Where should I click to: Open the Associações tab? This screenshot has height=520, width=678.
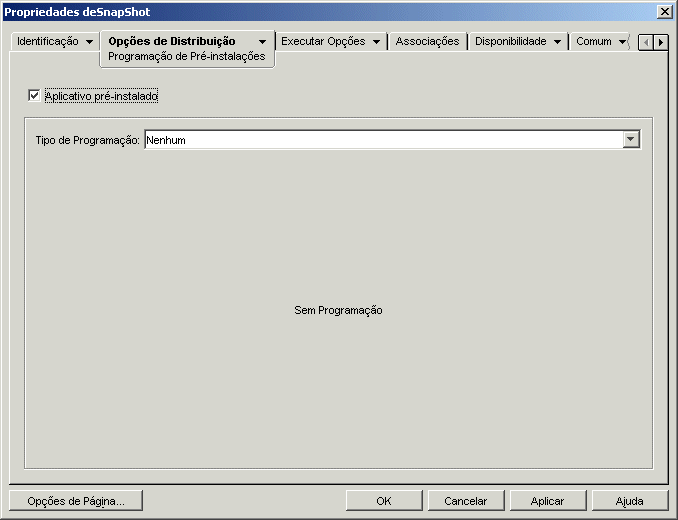(x=427, y=41)
